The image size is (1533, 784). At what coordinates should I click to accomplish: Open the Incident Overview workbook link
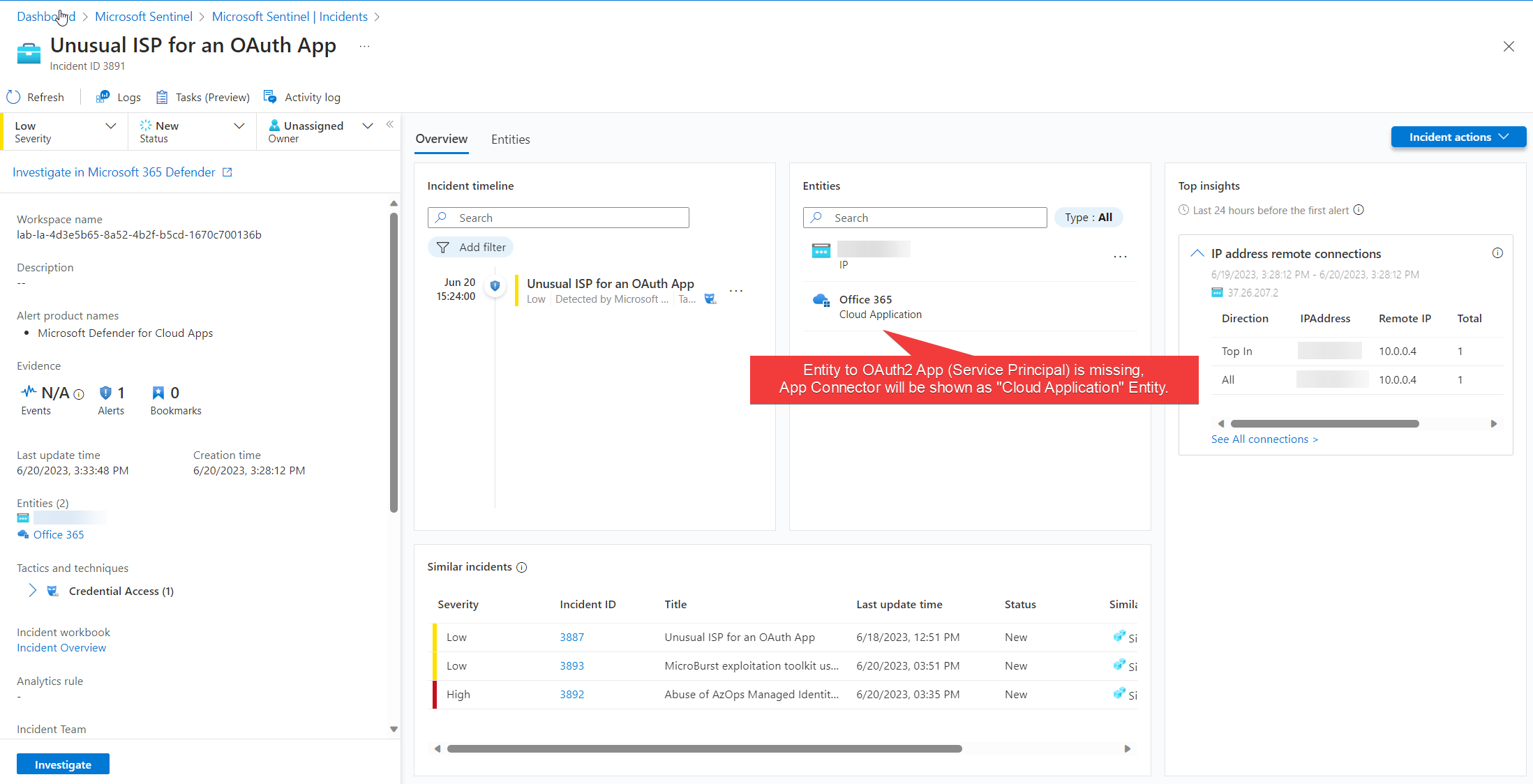pyautogui.click(x=61, y=647)
